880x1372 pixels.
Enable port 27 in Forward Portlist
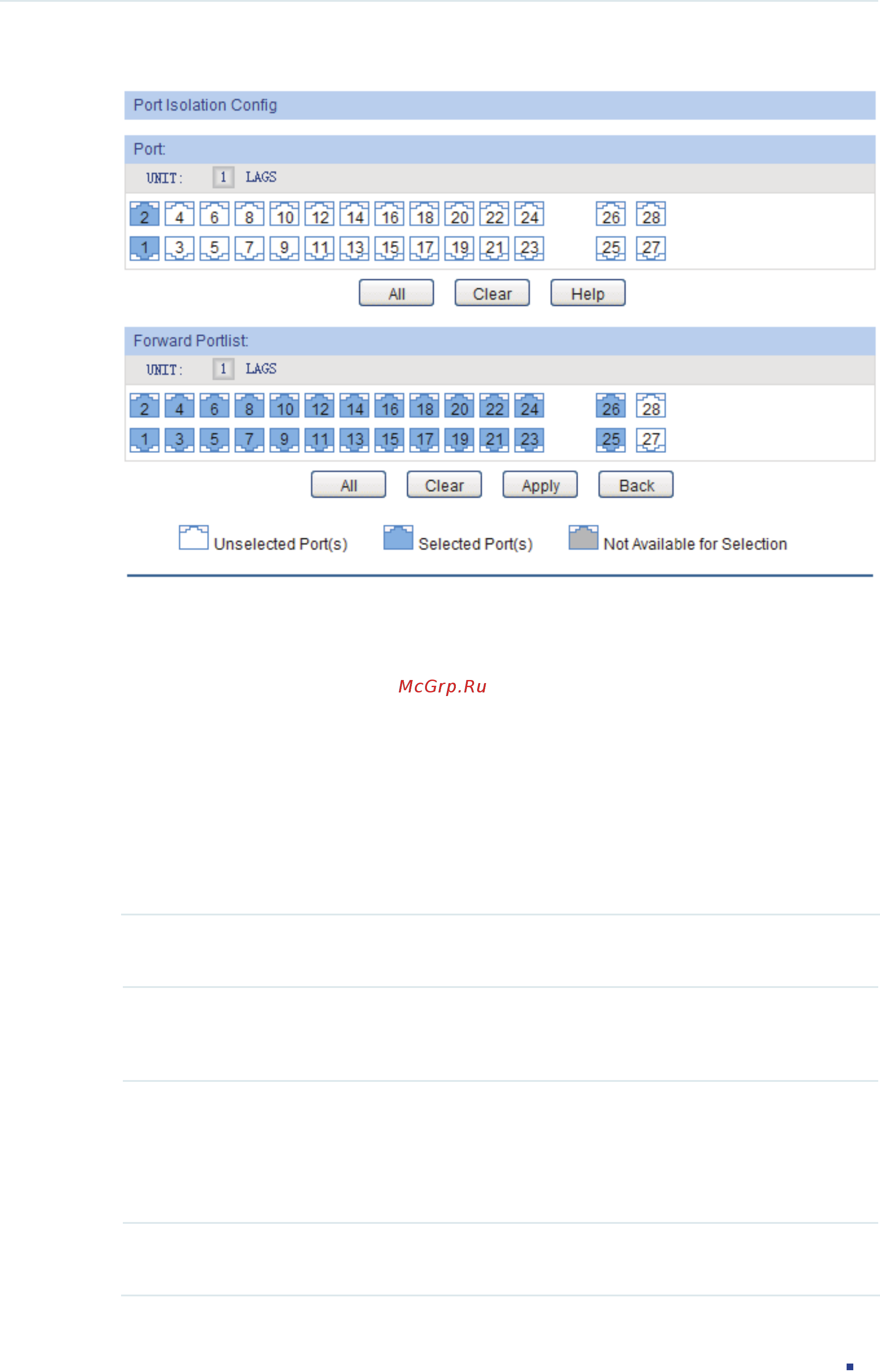[651, 441]
